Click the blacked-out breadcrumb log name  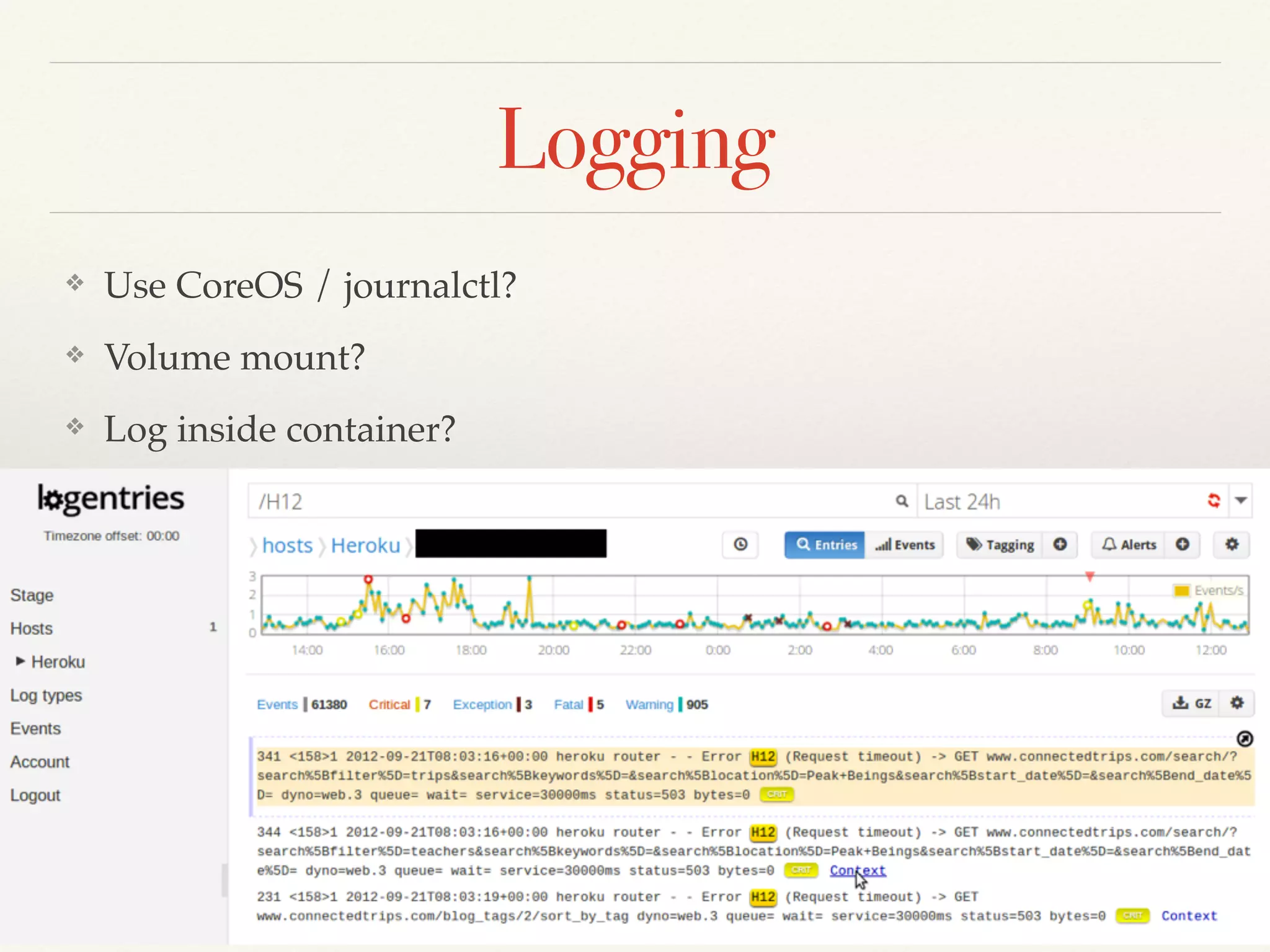[x=511, y=544]
